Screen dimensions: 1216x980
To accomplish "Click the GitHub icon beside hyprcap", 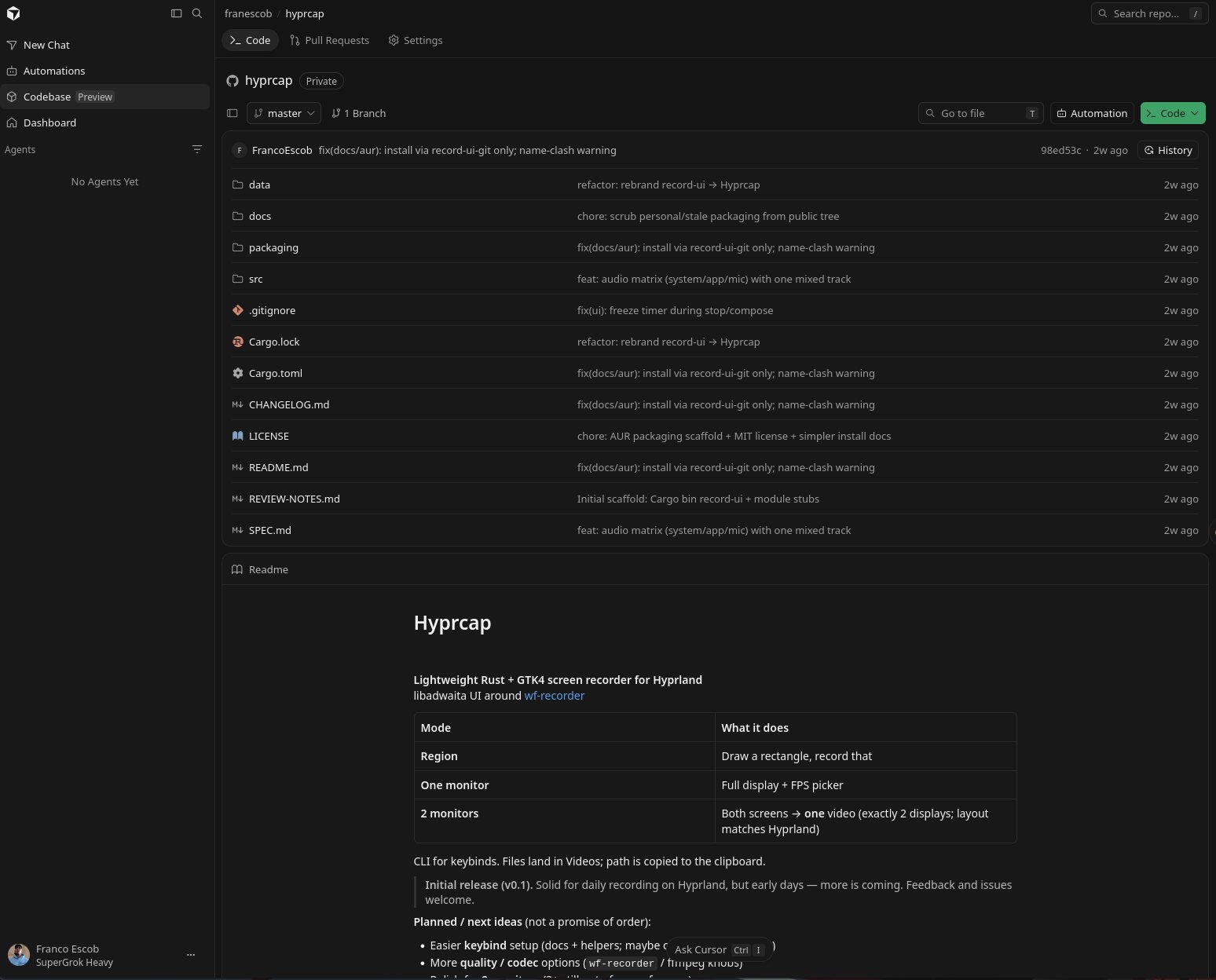I will tap(233, 81).
